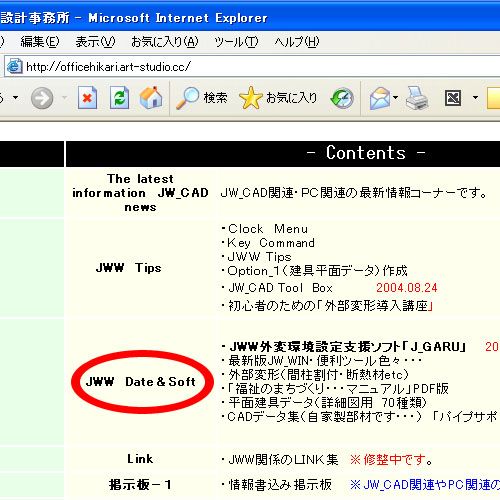Screen dimensions: 500x500
Task: Open The latest information JW_CAD news link
Action: coord(140,193)
